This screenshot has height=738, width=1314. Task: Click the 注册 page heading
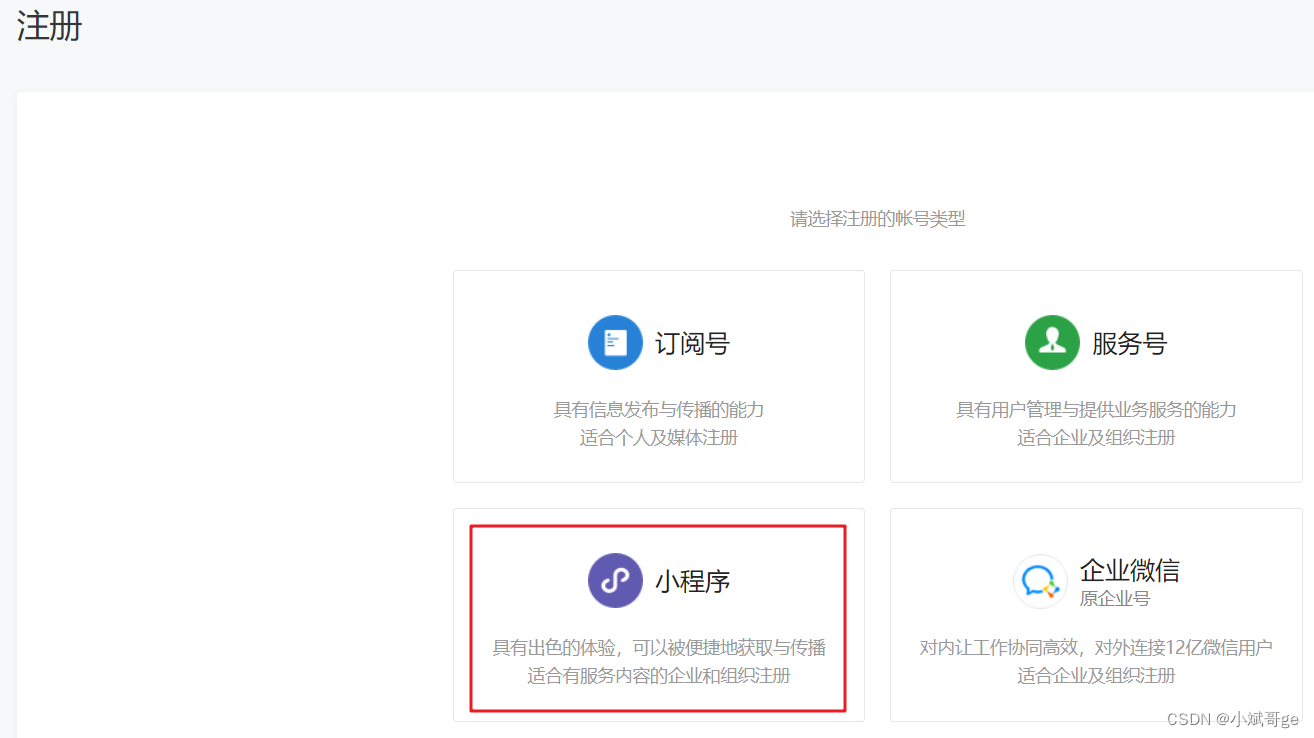pyautogui.click(x=49, y=26)
